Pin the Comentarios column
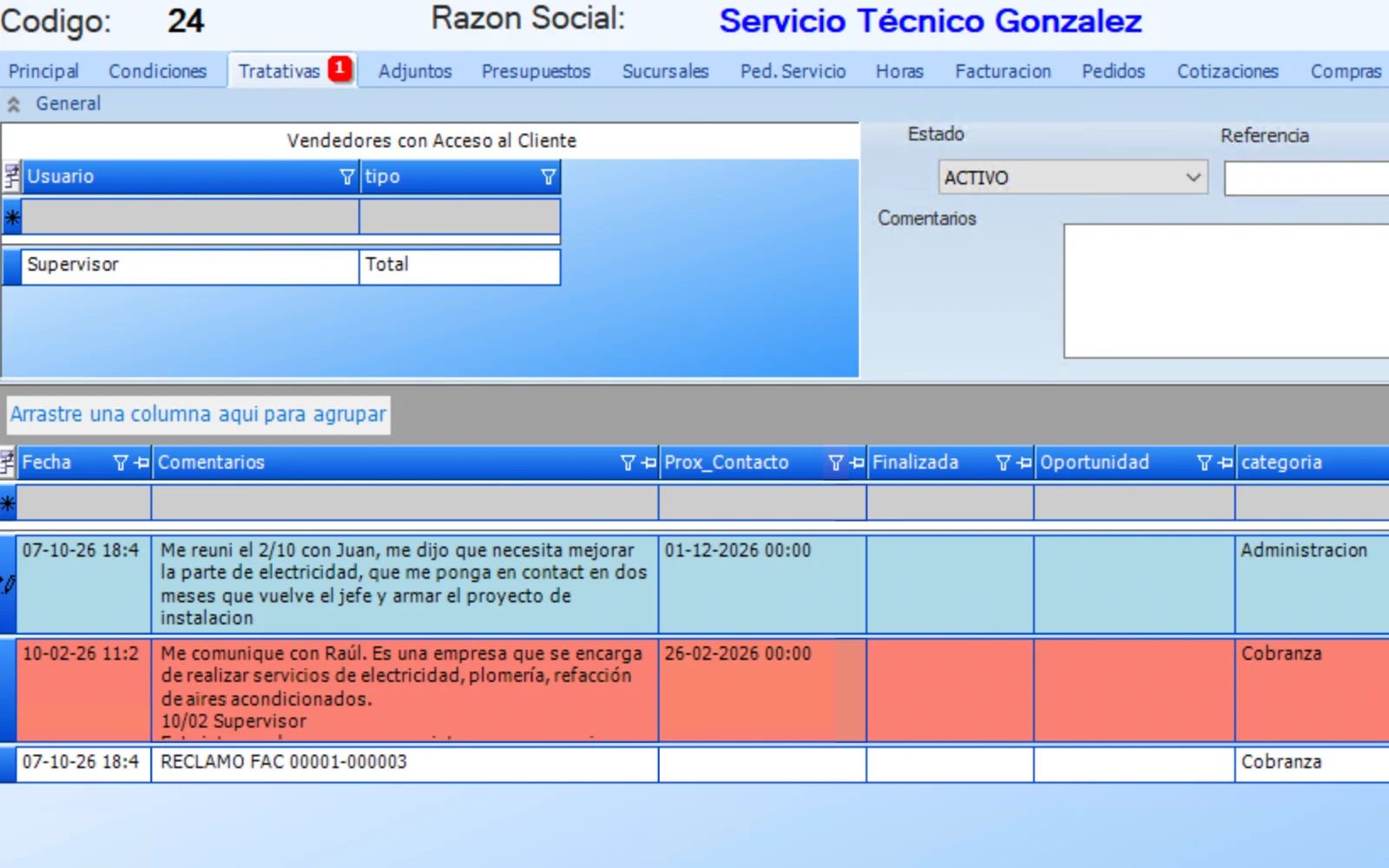The height and width of the screenshot is (868, 1389). 648,463
